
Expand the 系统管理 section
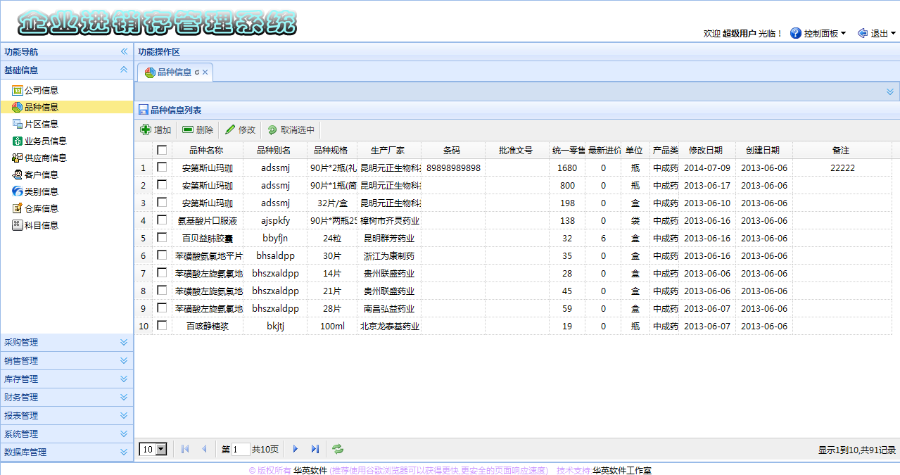pos(124,434)
